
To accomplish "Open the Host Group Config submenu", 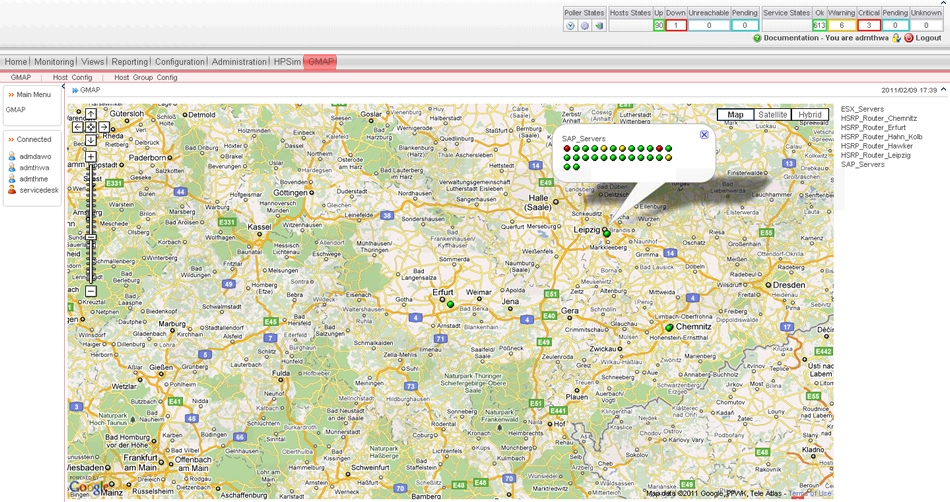I will 145,78.
